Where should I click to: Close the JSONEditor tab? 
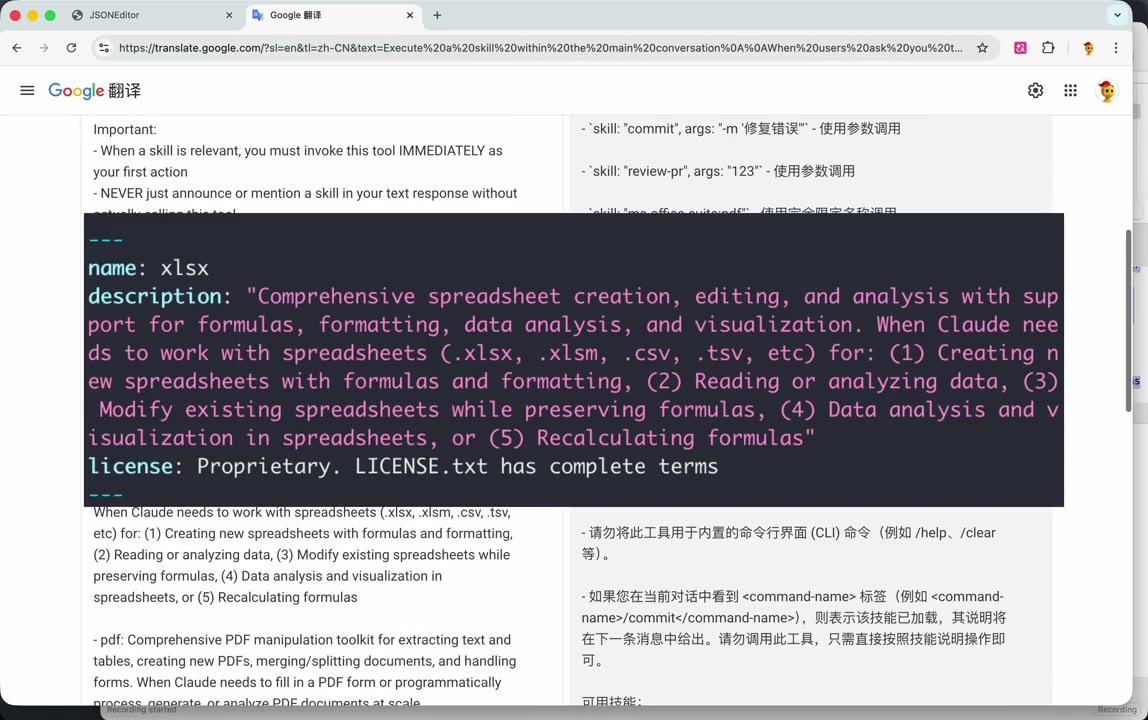pyautogui.click(x=229, y=15)
